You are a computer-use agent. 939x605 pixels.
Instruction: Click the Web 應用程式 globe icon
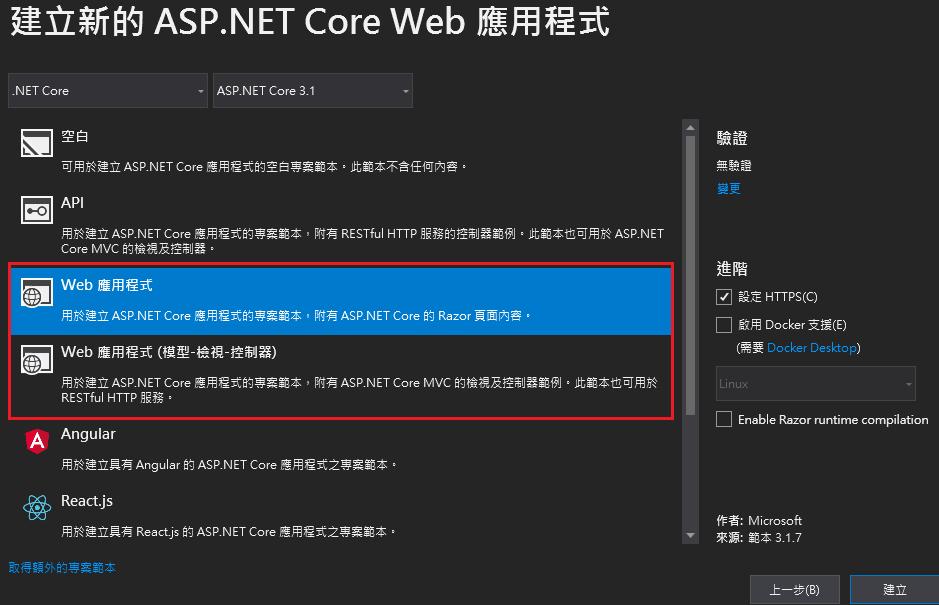pos(37,292)
